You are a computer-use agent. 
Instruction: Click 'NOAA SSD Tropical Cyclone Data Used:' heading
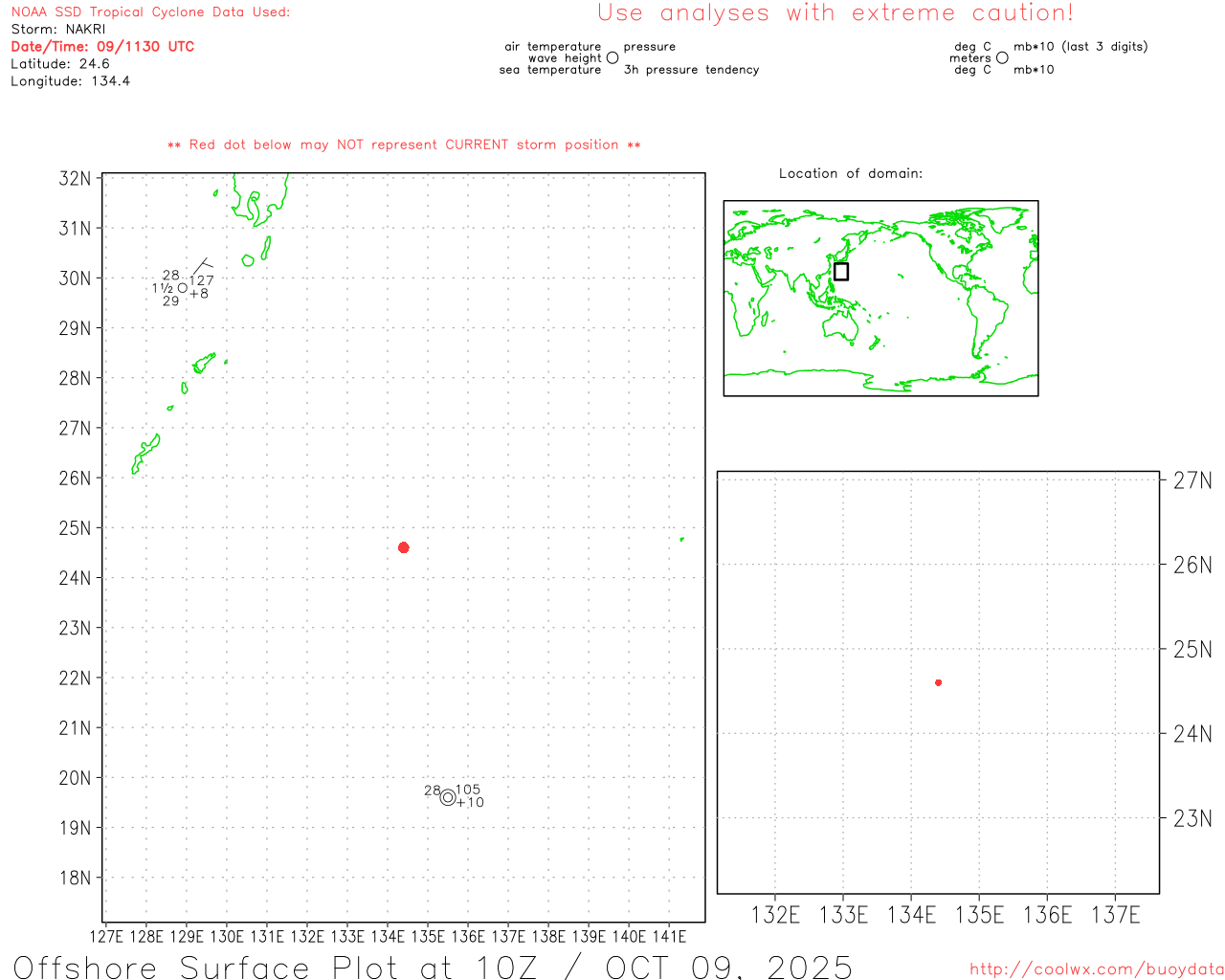150,12
